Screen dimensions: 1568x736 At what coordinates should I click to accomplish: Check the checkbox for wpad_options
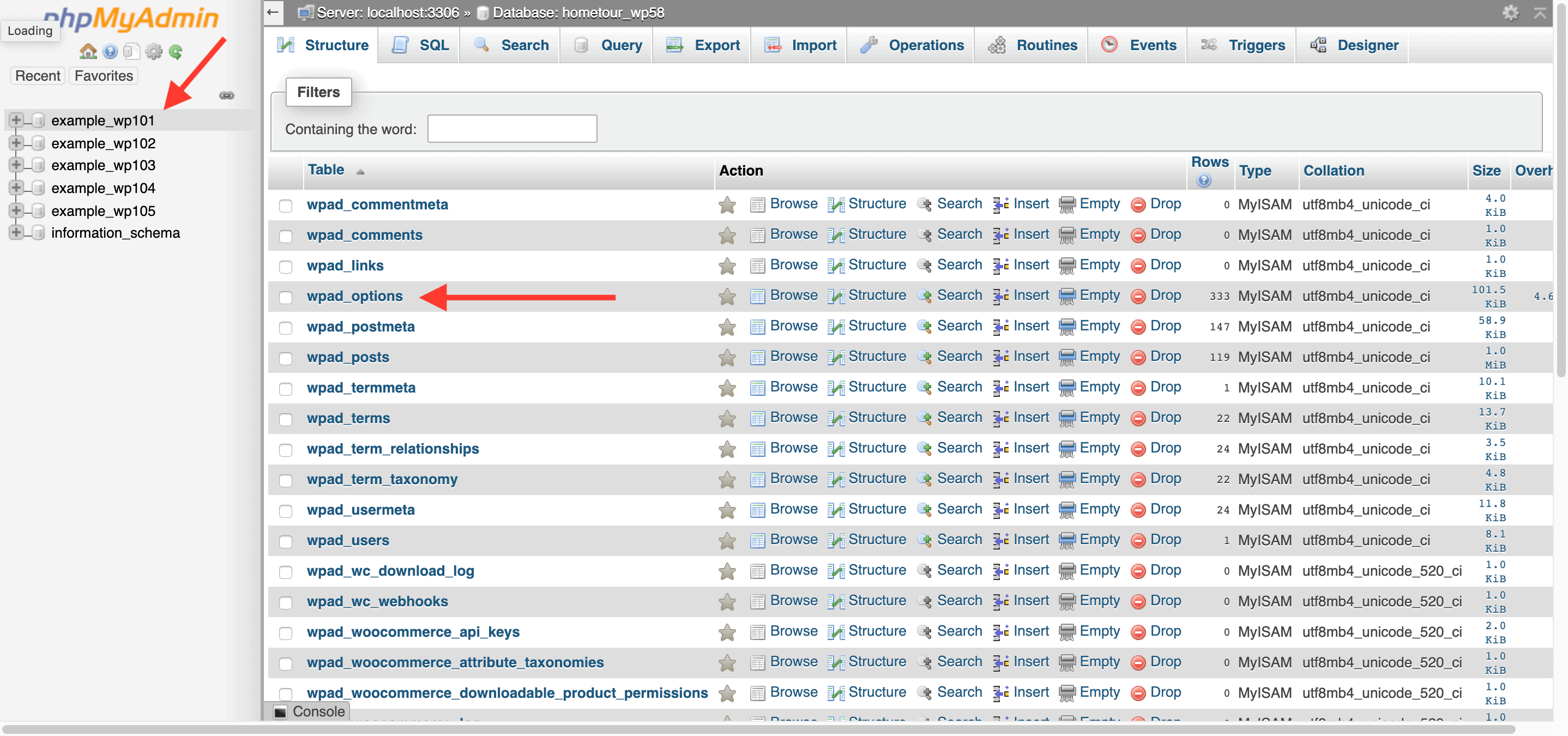[x=286, y=298]
